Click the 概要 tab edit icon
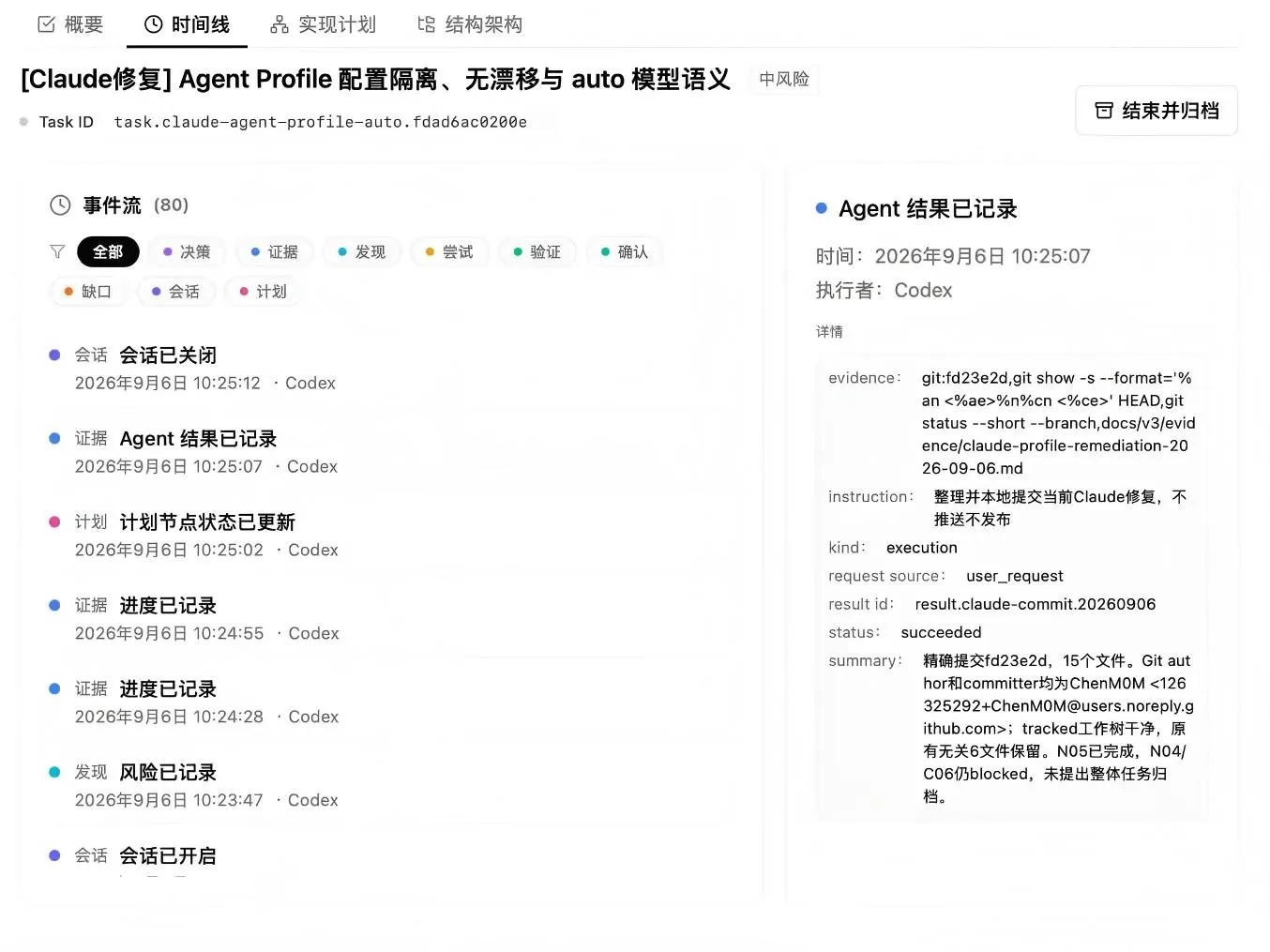The image size is (1270, 952). [46, 24]
